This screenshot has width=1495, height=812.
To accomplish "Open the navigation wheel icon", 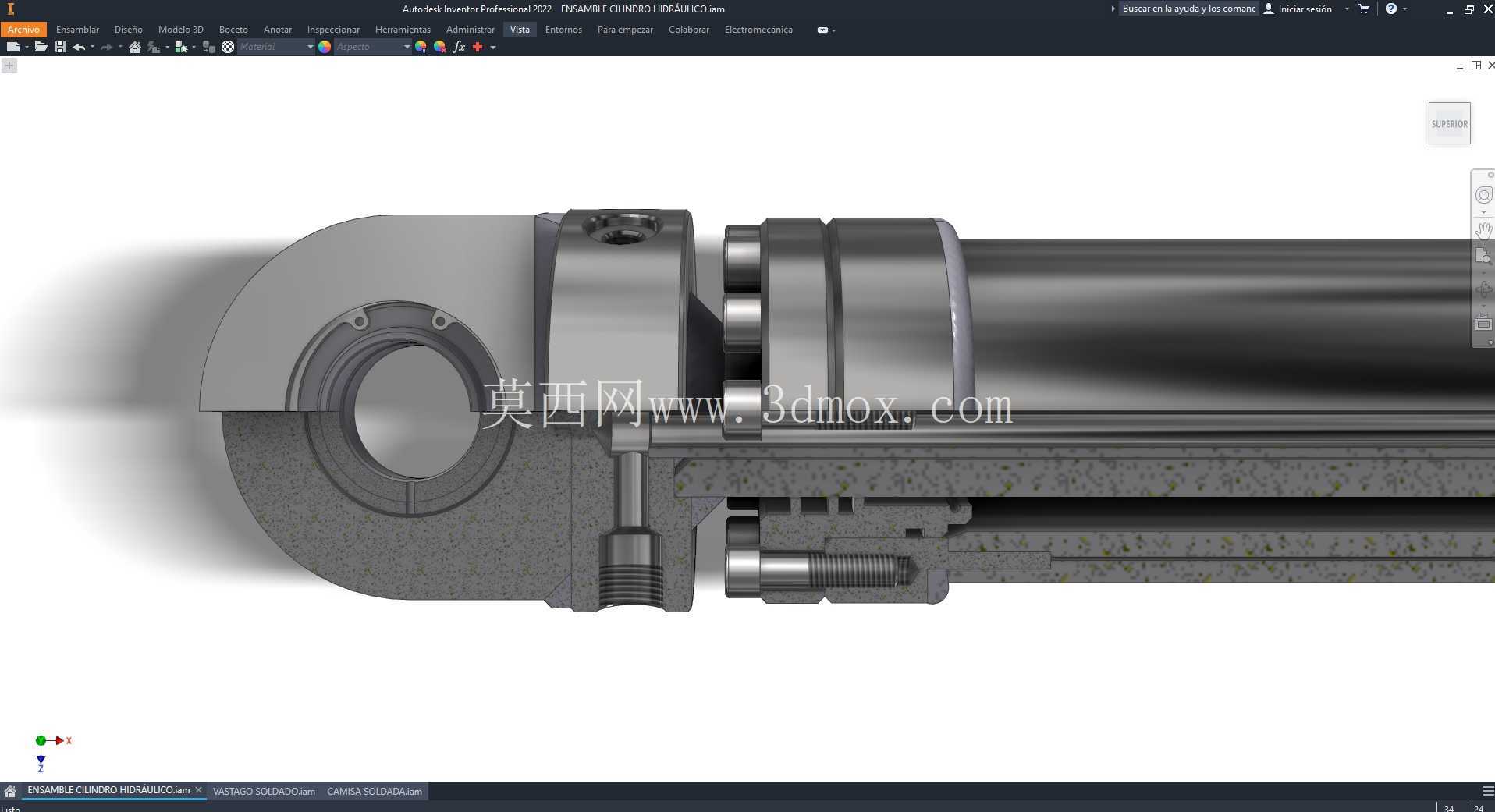I will 1483,195.
